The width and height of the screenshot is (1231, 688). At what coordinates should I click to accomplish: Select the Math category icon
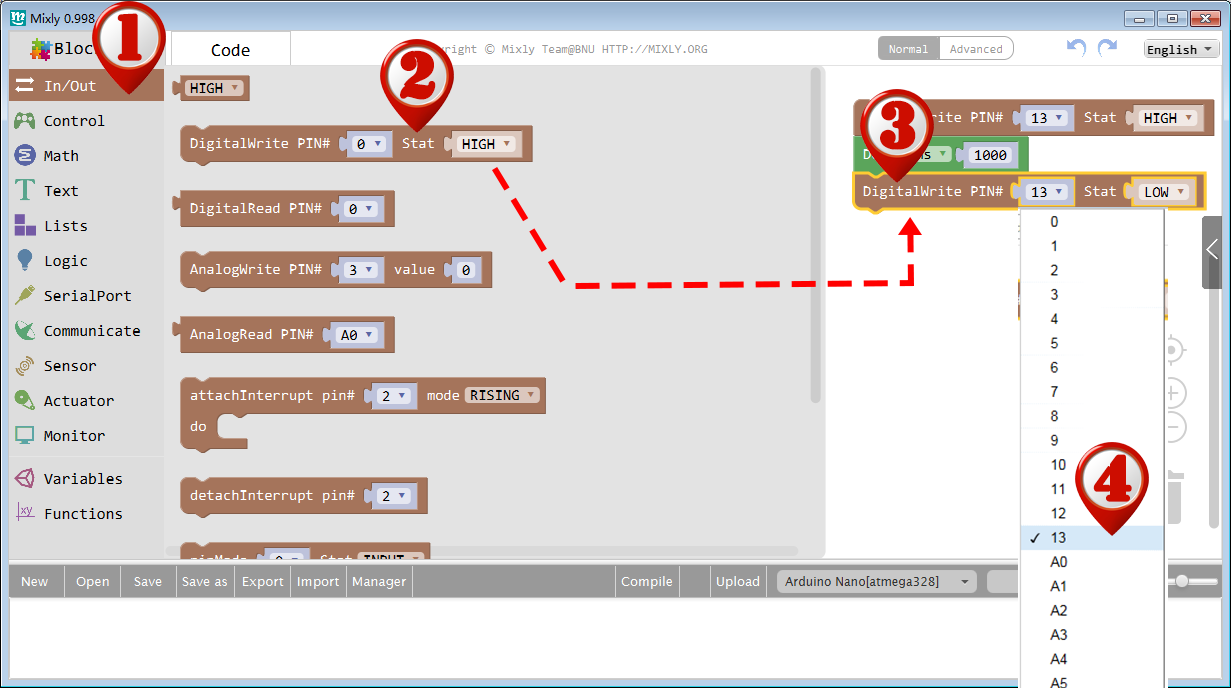25,156
